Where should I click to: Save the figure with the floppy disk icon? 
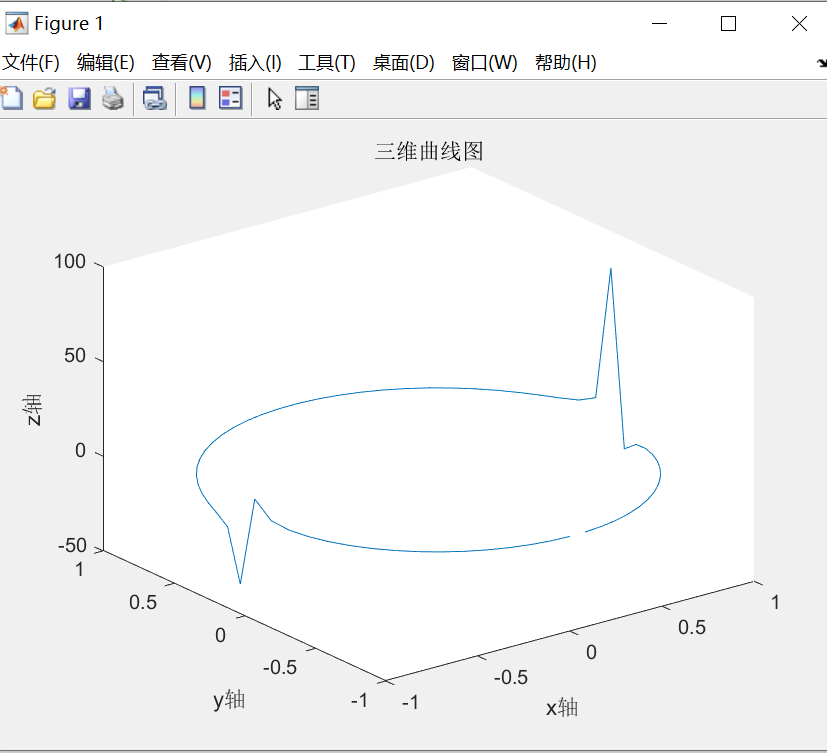tap(79, 98)
